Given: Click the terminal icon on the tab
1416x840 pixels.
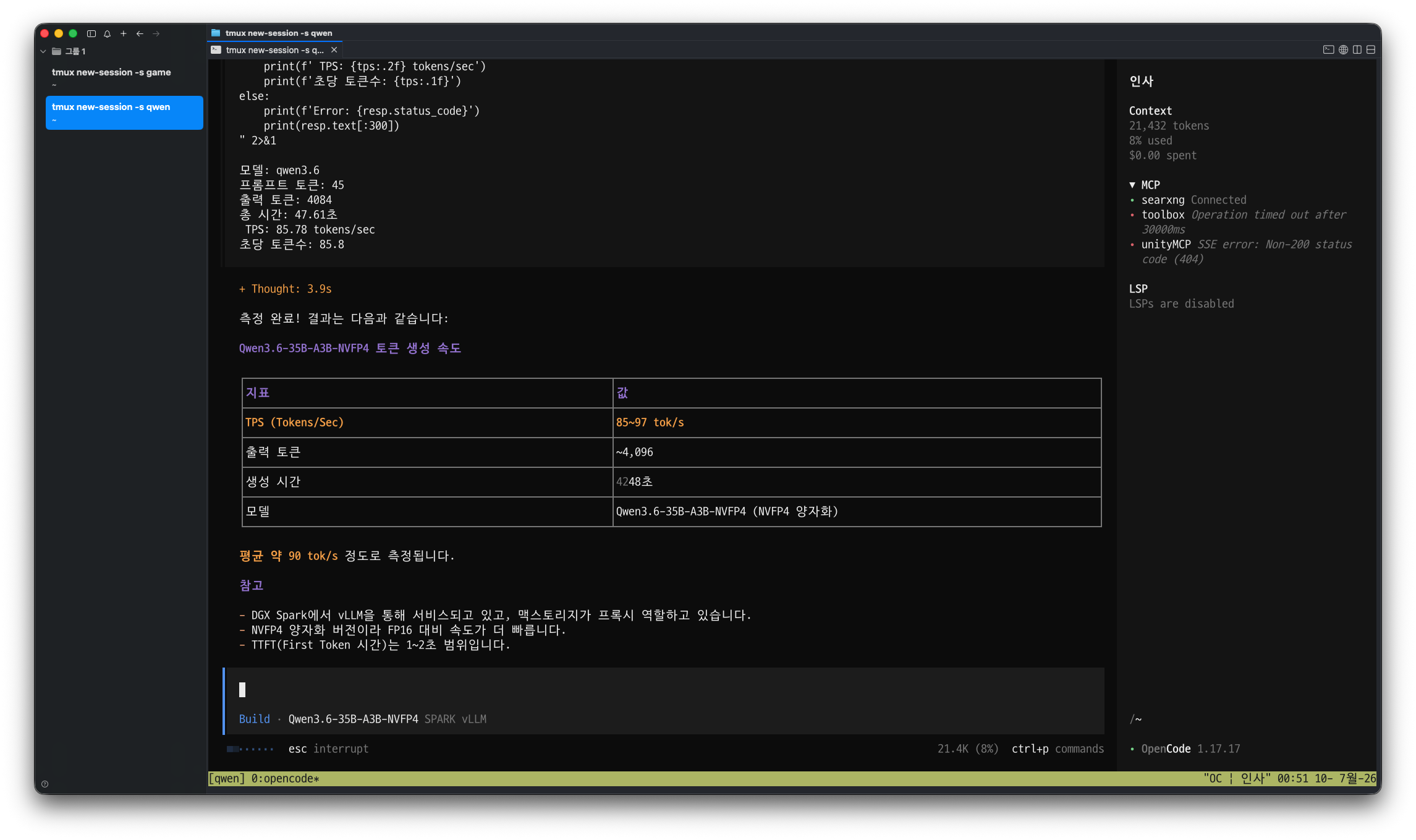Looking at the screenshot, I should (x=216, y=50).
